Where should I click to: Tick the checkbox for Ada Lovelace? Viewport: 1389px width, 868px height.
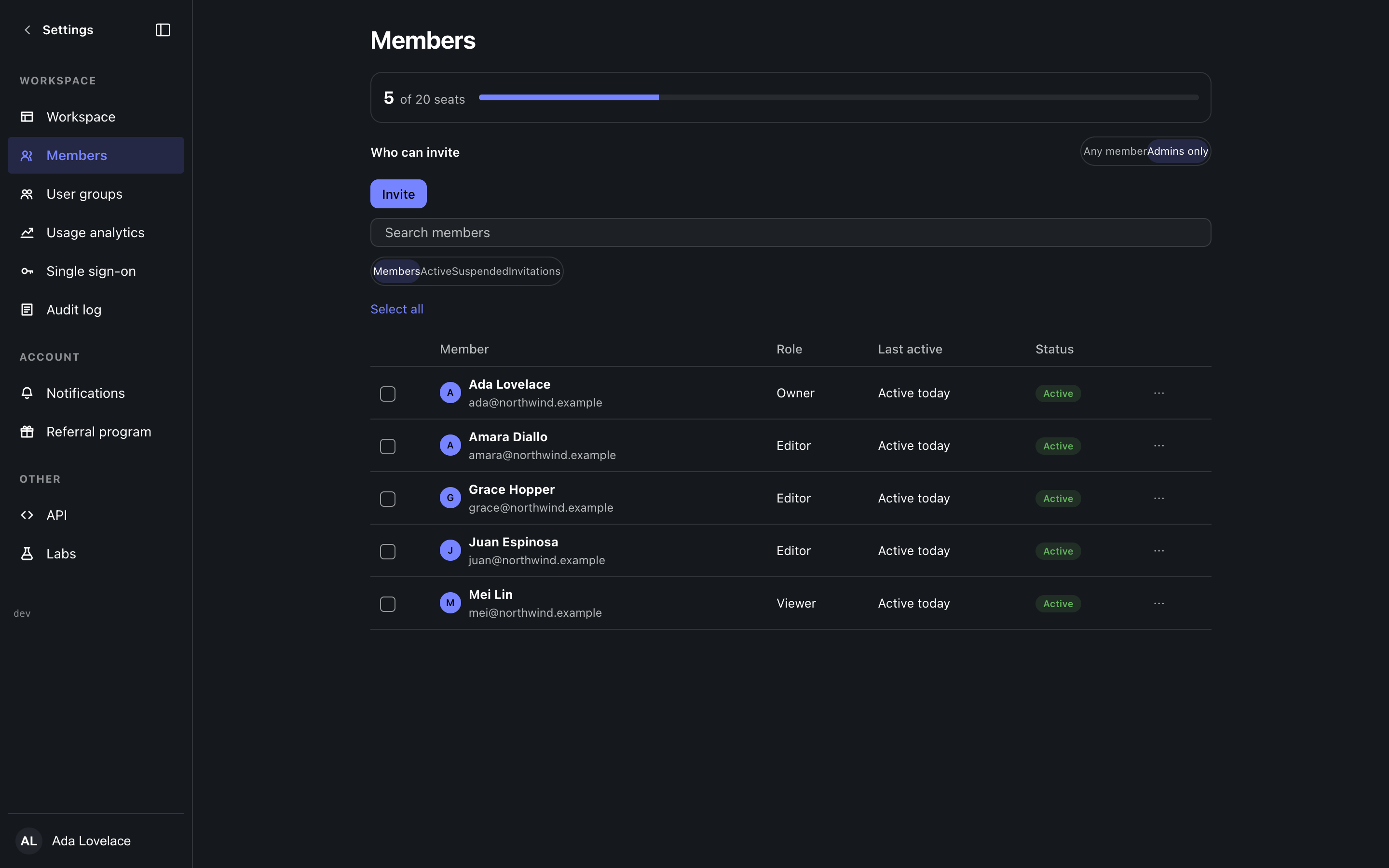tap(387, 394)
